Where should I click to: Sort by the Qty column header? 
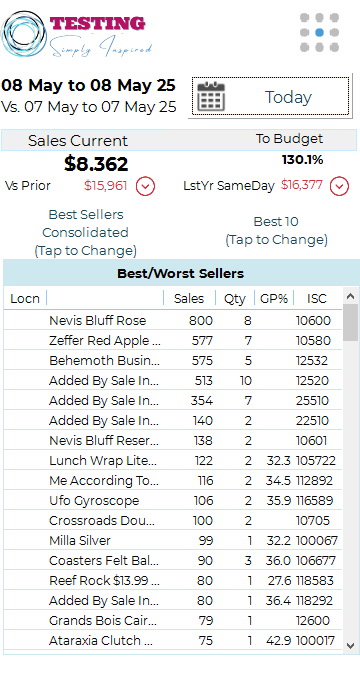click(235, 298)
